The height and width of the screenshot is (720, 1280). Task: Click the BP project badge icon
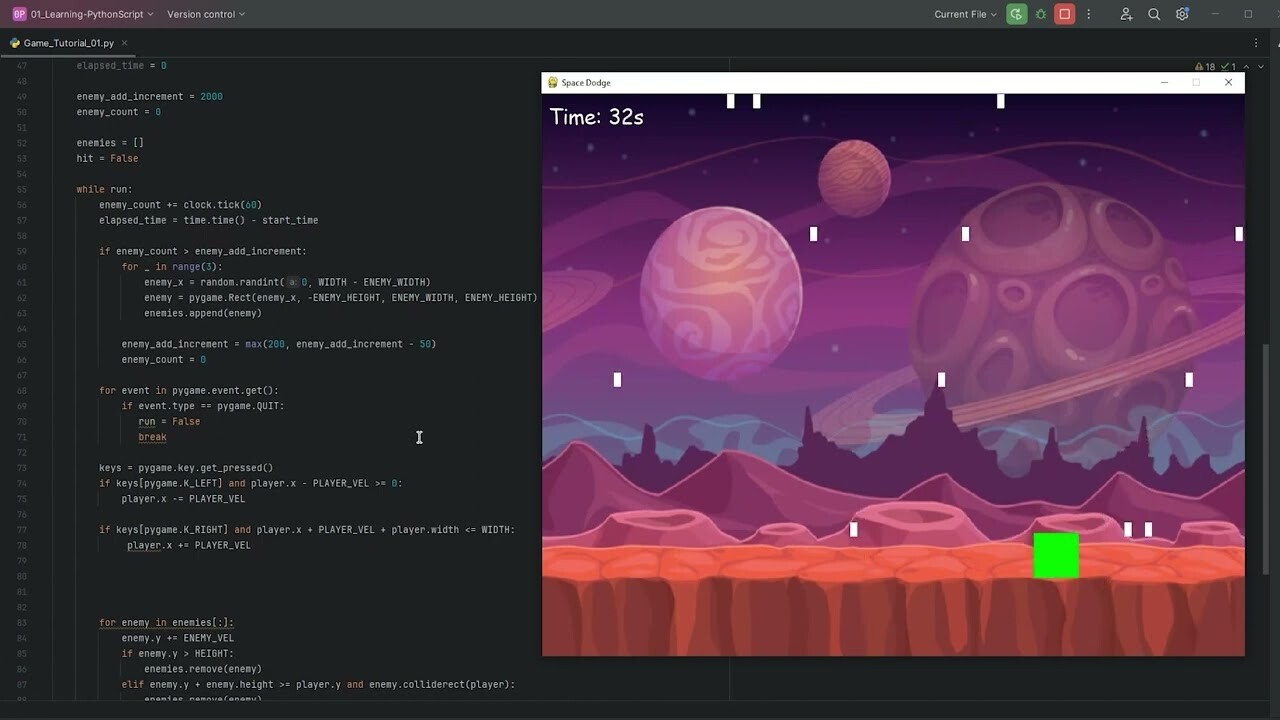(19, 14)
